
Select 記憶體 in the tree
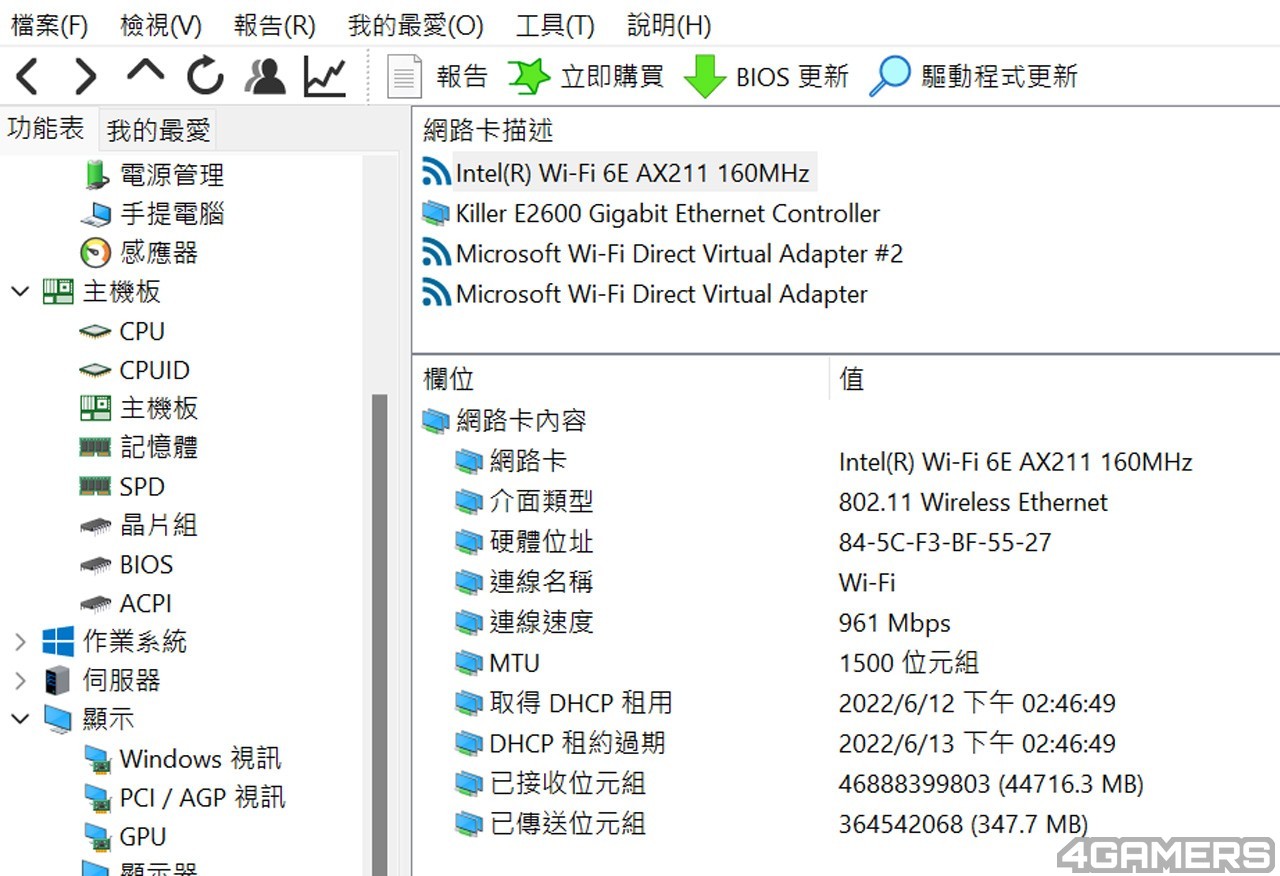pyautogui.click(x=159, y=447)
